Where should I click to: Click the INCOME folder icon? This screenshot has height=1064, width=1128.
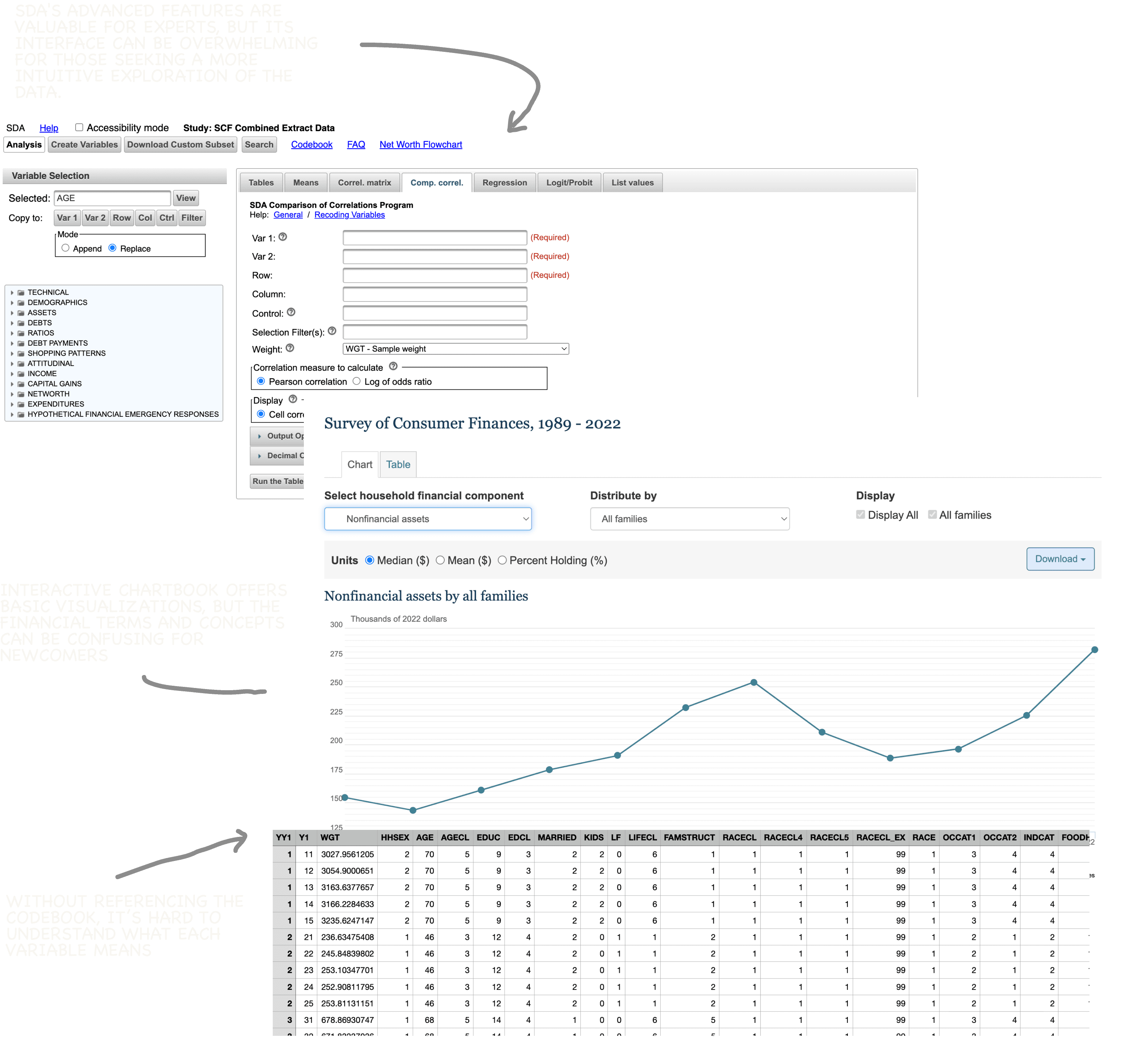click(x=21, y=374)
